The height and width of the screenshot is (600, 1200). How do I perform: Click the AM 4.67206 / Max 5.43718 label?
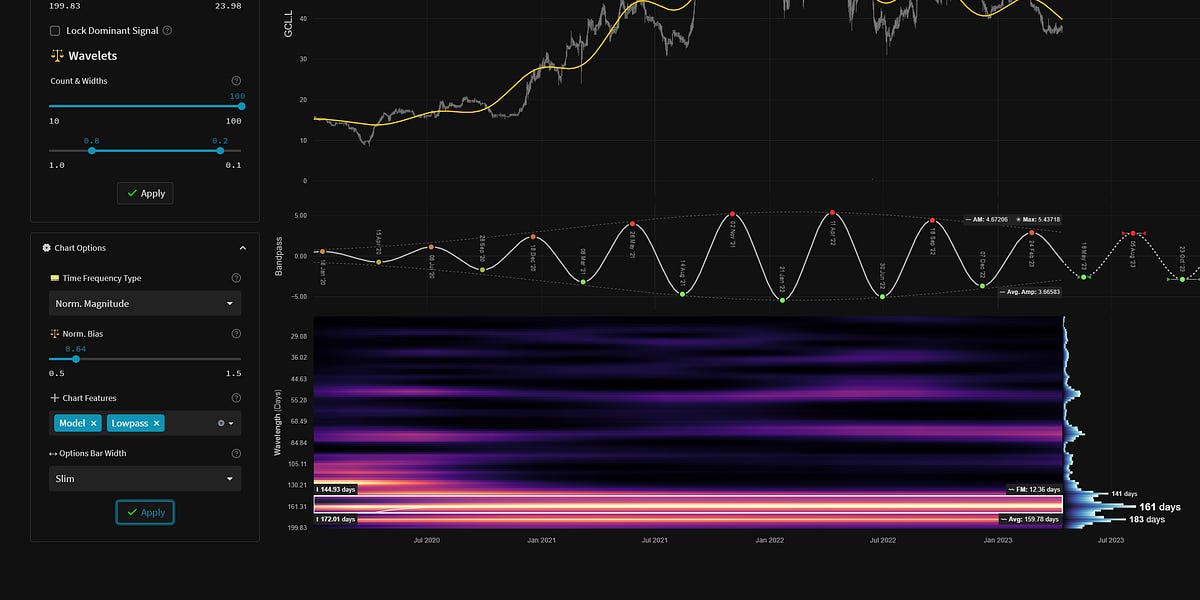point(1015,219)
